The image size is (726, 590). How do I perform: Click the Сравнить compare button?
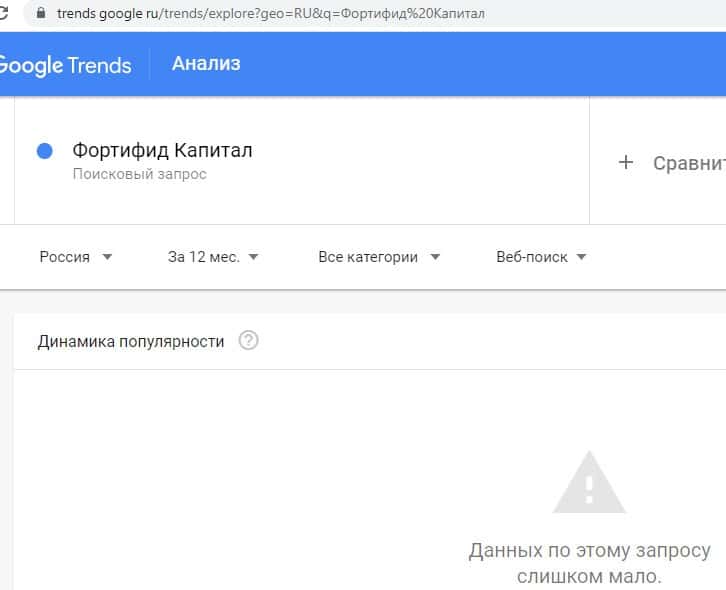click(688, 163)
